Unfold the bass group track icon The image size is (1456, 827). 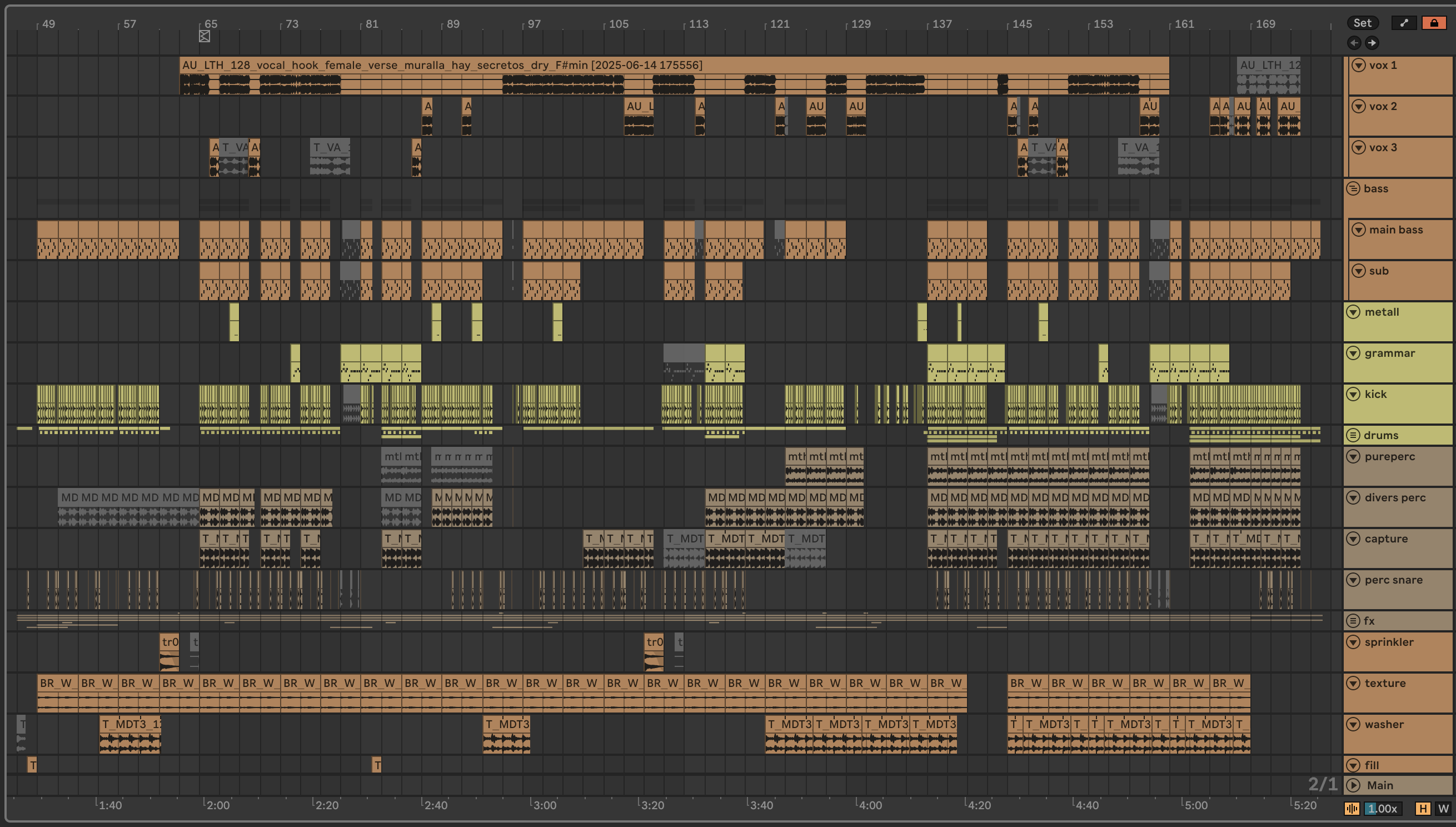coord(1353,188)
